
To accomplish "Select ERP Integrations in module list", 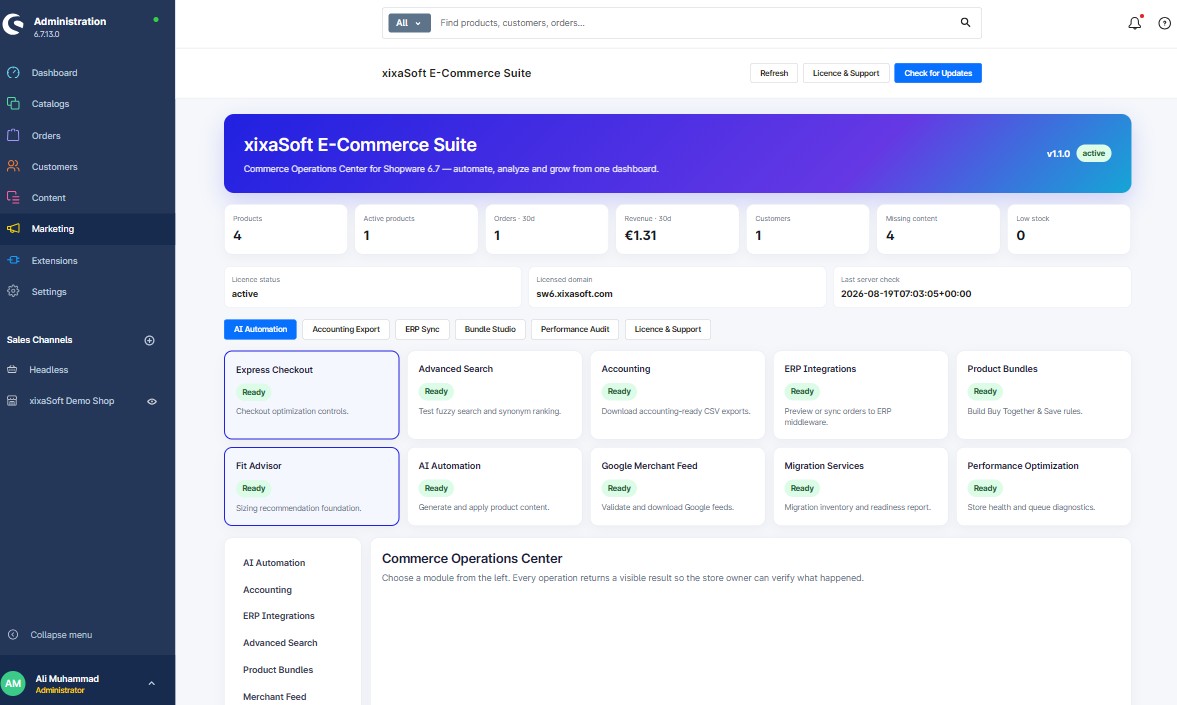I will click(x=278, y=616).
